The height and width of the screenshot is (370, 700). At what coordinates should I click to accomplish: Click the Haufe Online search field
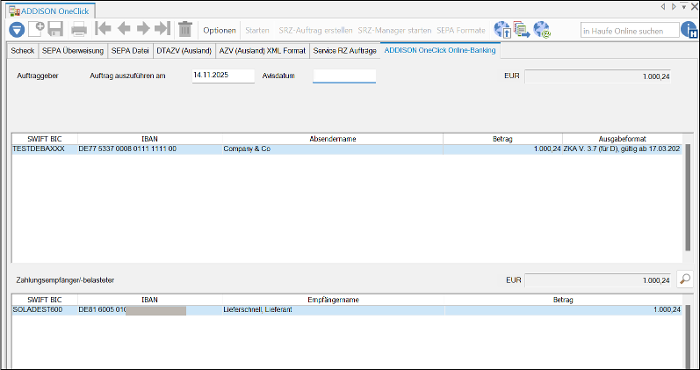click(x=630, y=31)
